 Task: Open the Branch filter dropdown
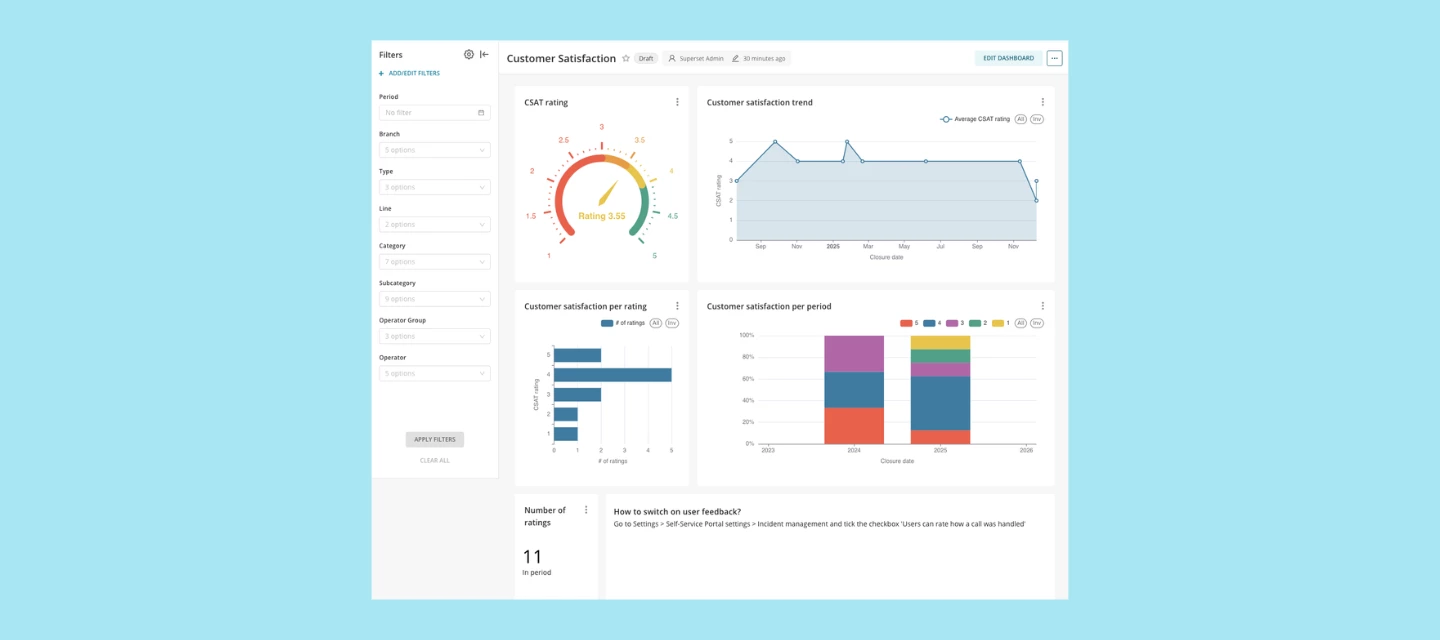pyautogui.click(x=433, y=149)
